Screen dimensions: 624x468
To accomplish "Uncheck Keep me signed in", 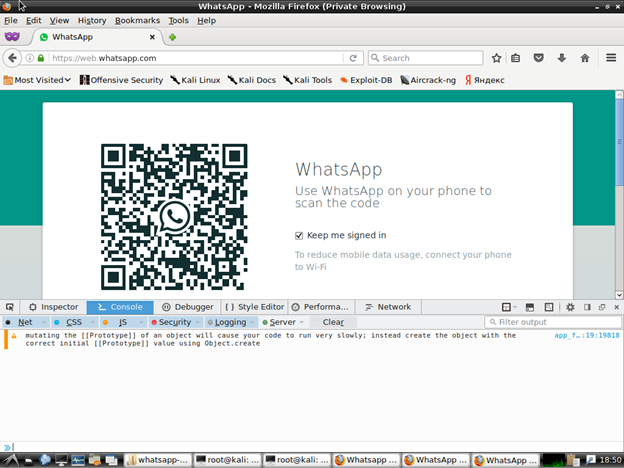I will click(299, 235).
